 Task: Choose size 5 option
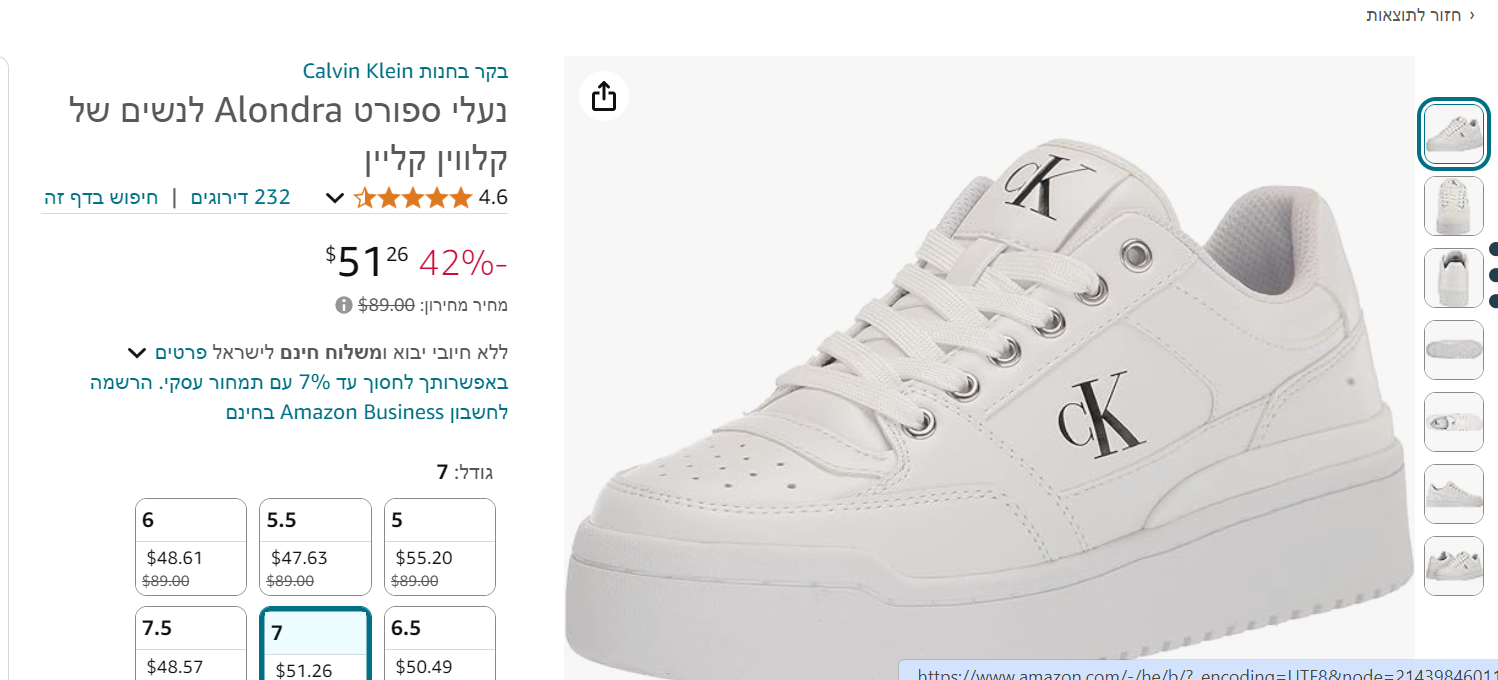(440, 546)
